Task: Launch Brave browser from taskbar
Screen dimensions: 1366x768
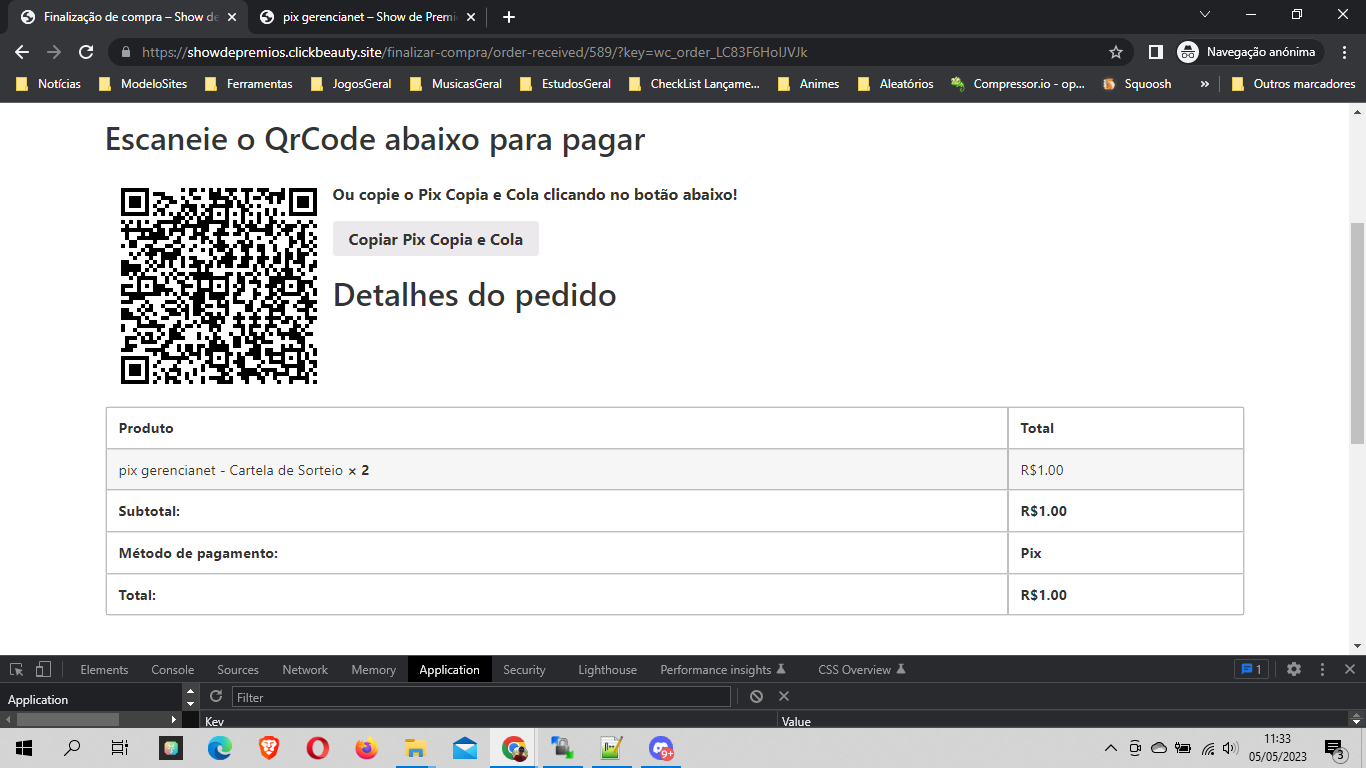Action: [269, 747]
